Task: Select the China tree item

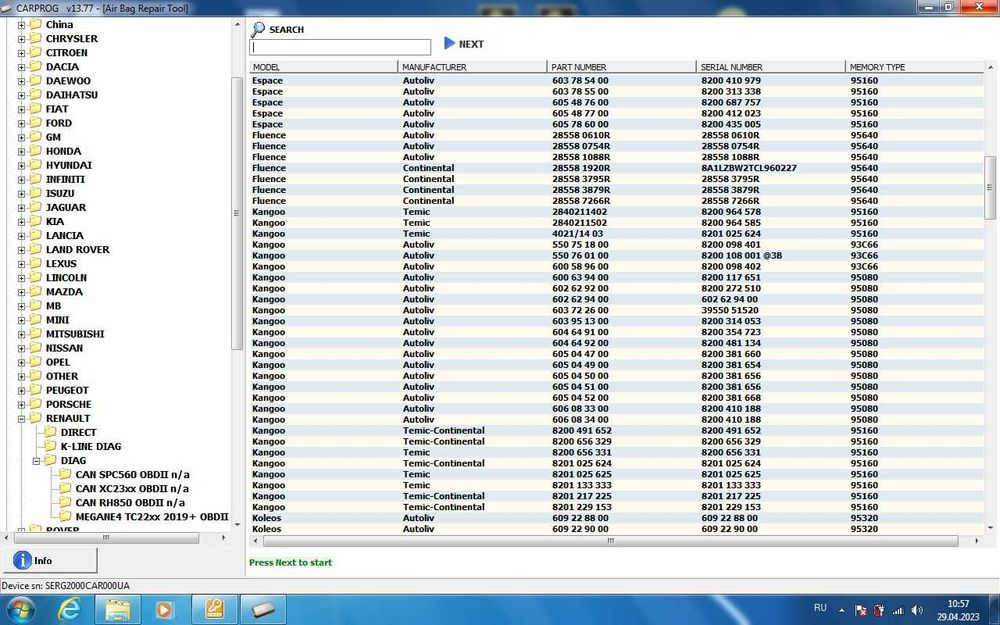Action: pyautogui.click(x=59, y=25)
